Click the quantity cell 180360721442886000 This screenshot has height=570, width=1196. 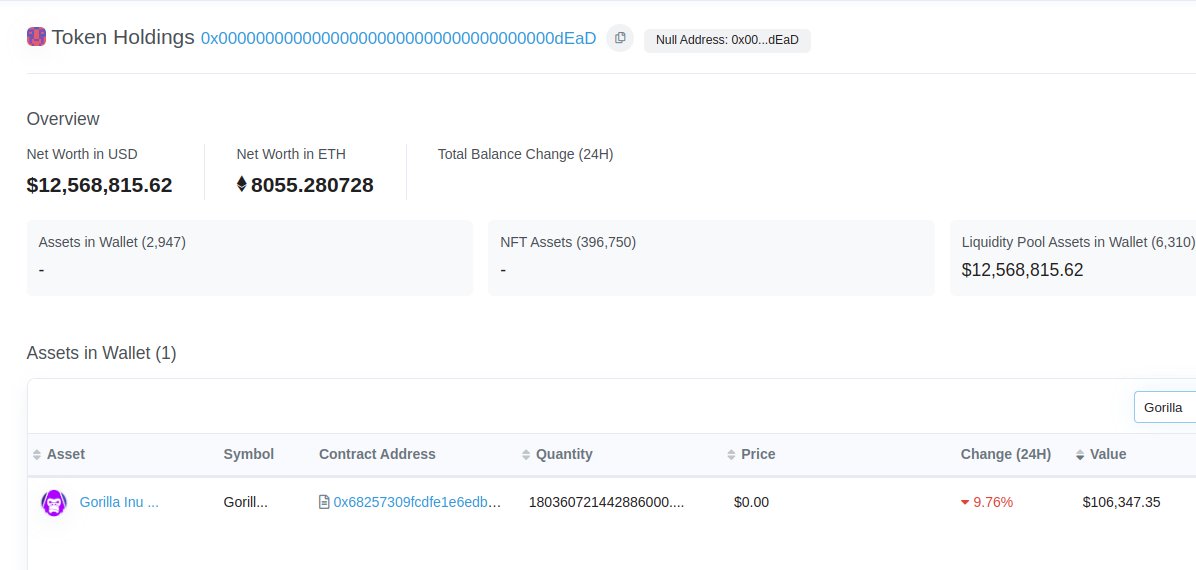tap(606, 502)
